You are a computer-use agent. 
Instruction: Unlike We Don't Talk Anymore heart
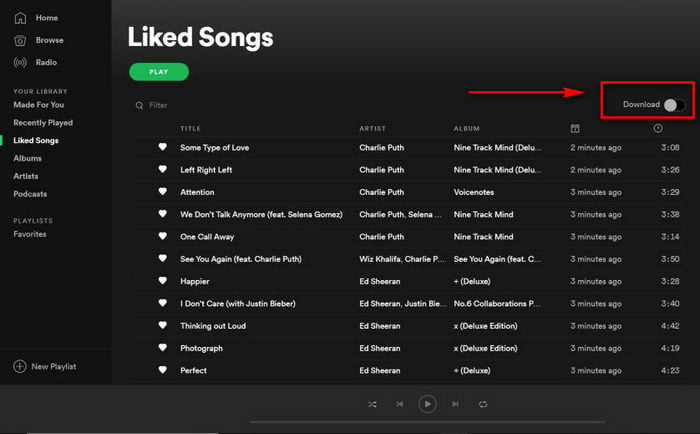pos(162,214)
